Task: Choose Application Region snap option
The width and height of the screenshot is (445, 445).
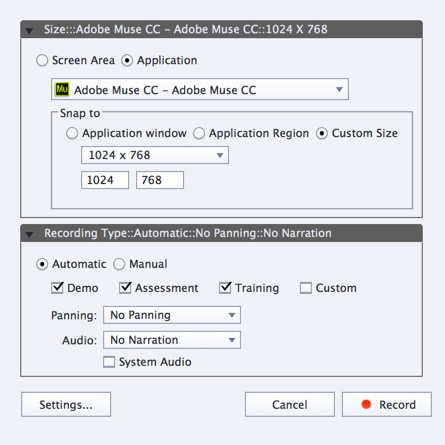Action: 199,133
